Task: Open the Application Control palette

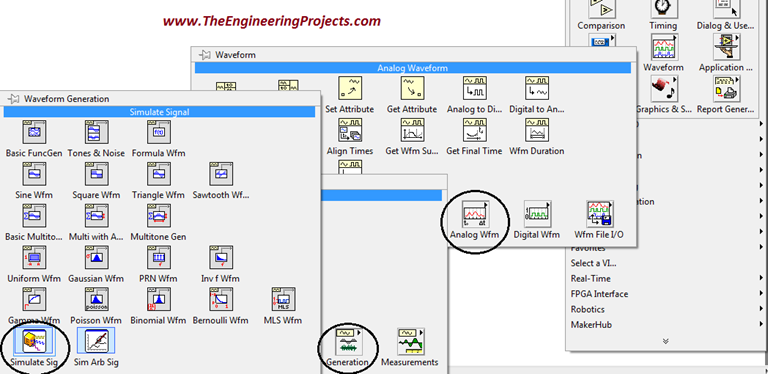Action: click(726, 47)
